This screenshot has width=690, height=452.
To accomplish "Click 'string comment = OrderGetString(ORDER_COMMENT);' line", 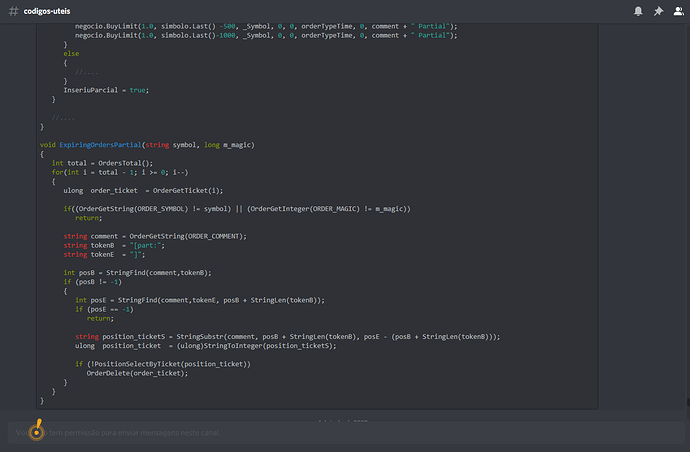I will [155, 236].
